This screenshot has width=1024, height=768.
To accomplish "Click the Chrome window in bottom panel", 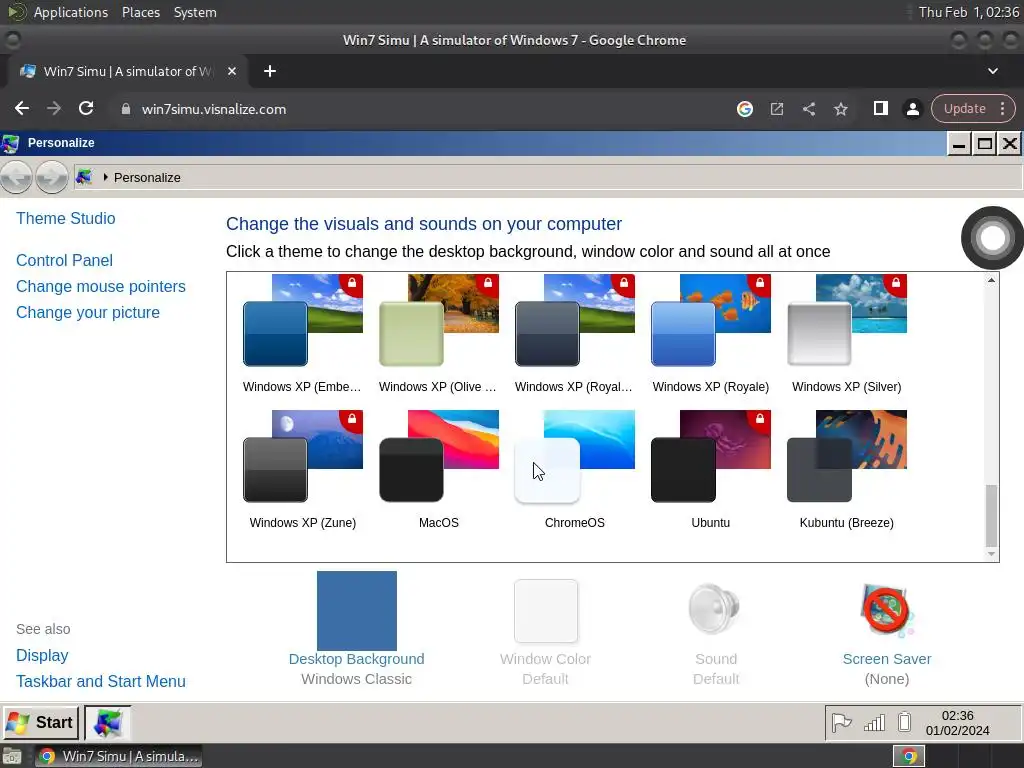I will (118, 756).
